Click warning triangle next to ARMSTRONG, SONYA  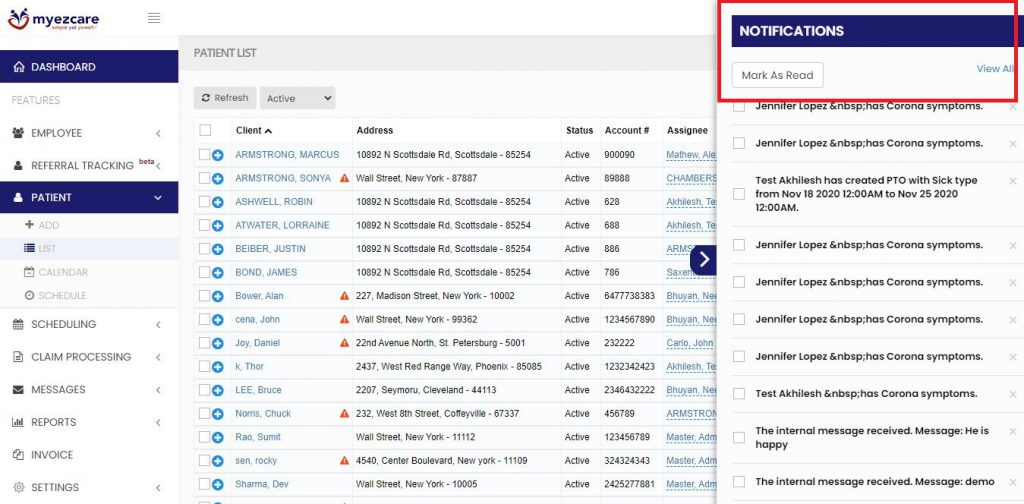coord(344,178)
